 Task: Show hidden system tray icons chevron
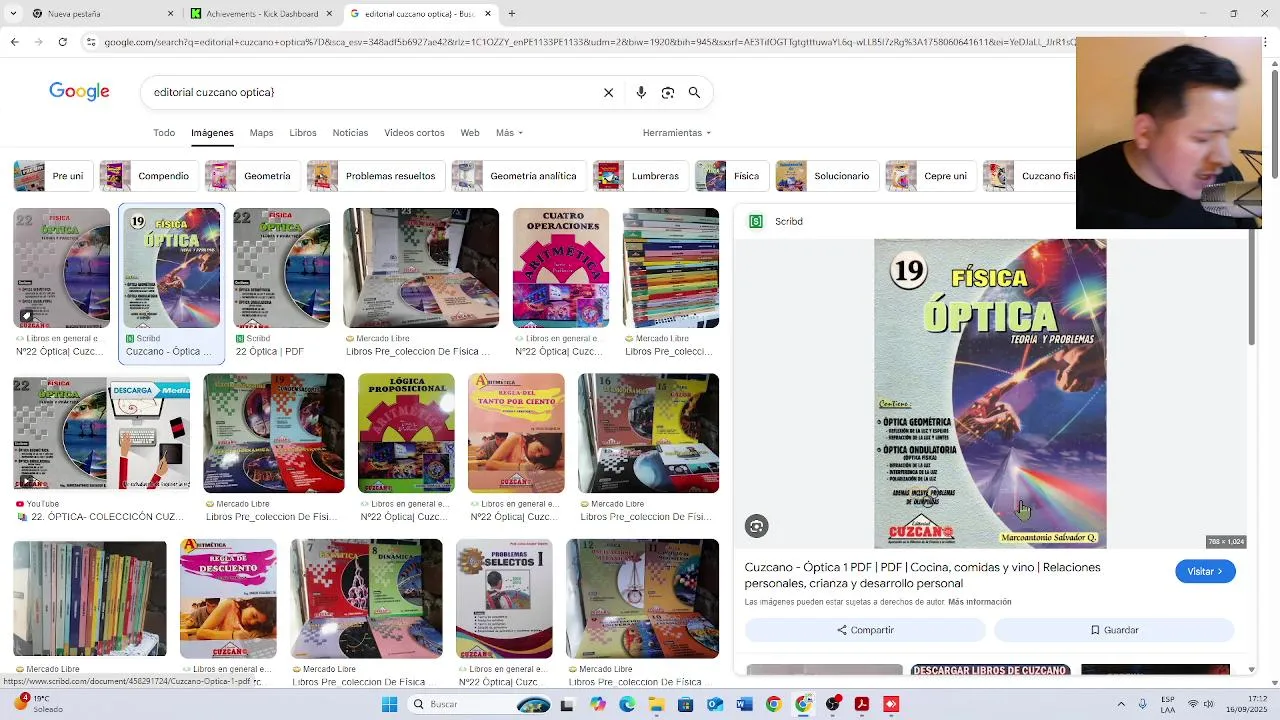click(x=1121, y=704)
